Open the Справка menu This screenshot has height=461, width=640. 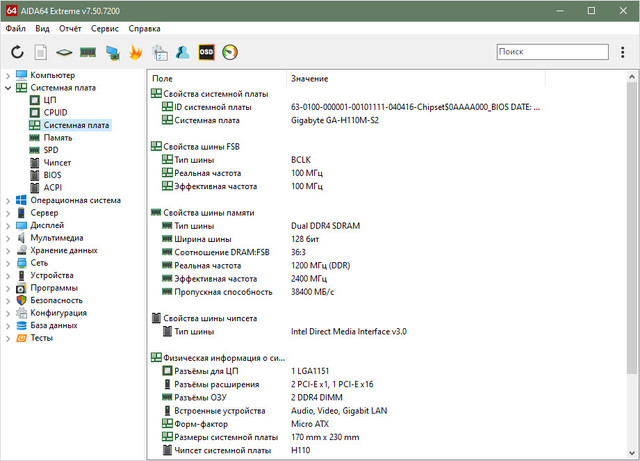(144, 29)
